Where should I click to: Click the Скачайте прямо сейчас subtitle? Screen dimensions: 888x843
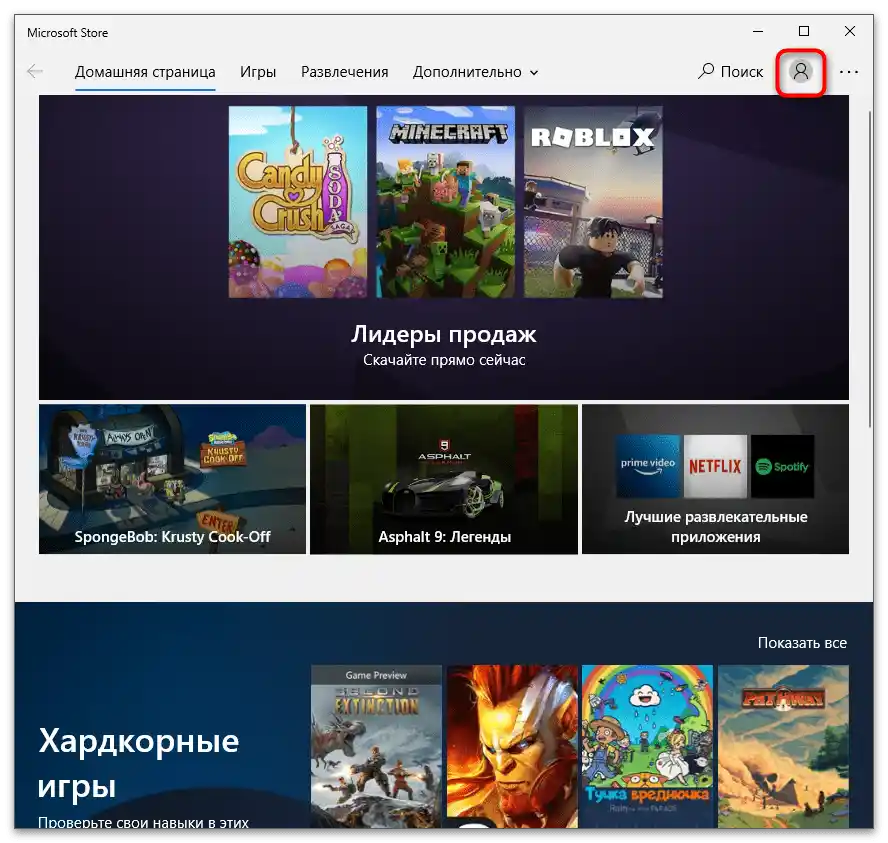click(x=444, y=360)
